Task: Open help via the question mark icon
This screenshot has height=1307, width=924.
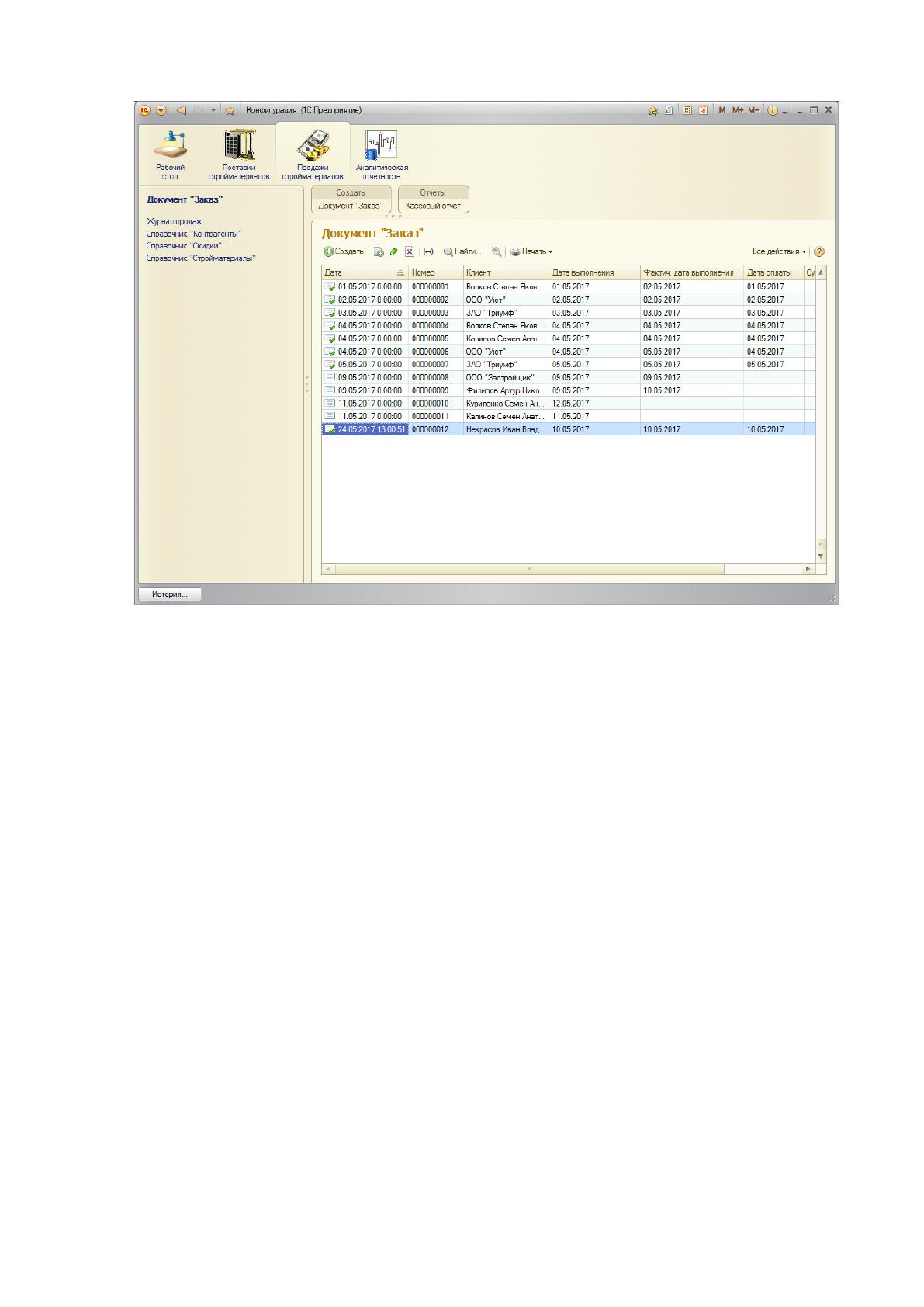Action: tap(819, 251)
